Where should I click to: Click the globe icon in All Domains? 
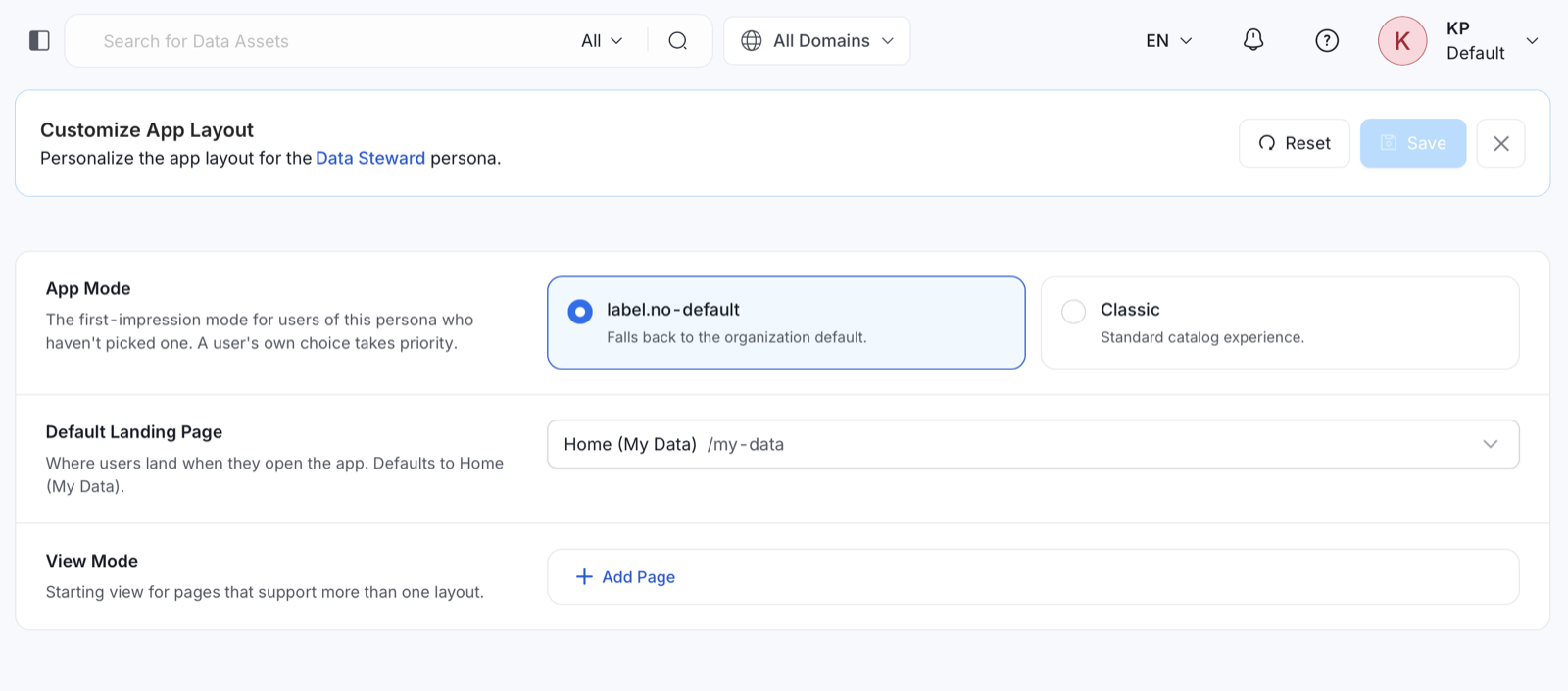click(752, 40)
